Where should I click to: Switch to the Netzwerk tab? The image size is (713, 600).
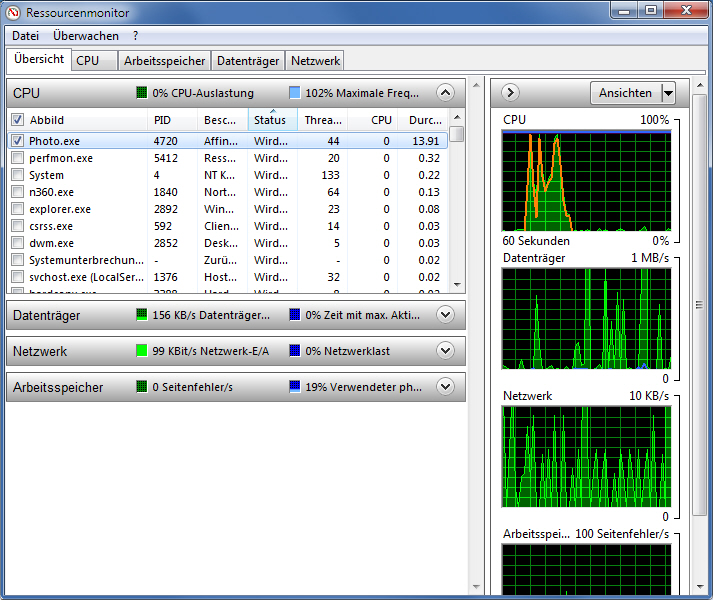point(315,61)
